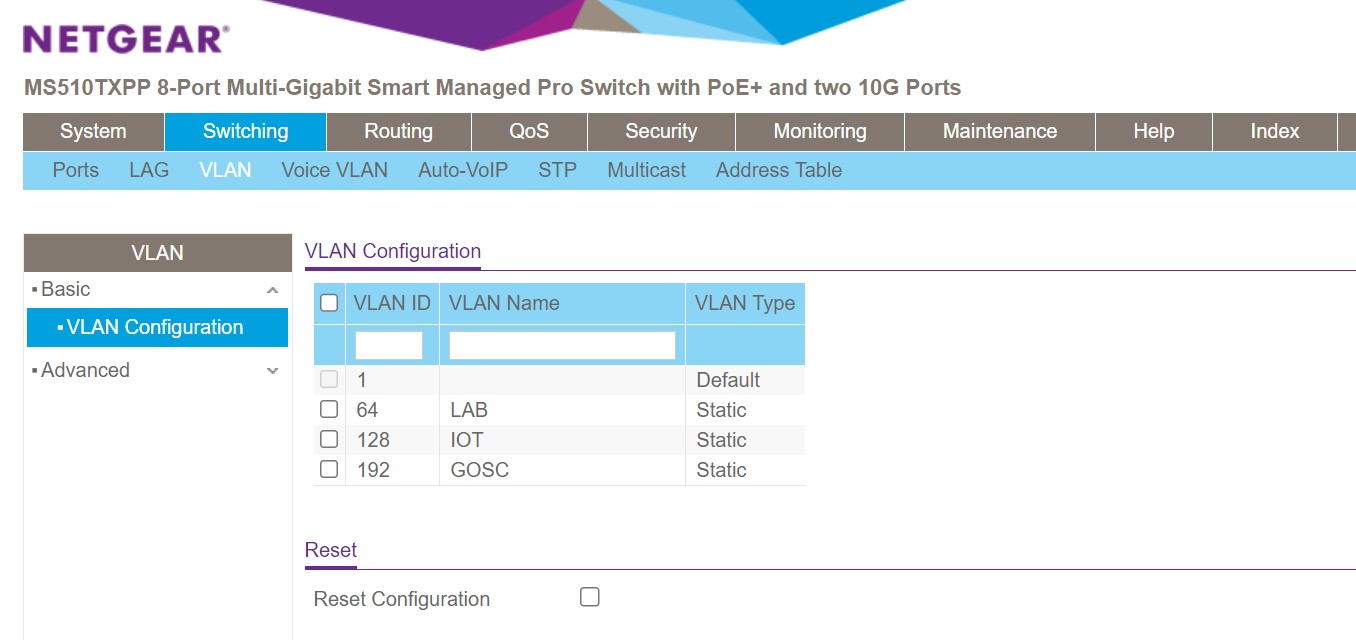Collapse the Basic section chevron
This screenshot has width=1356, height=640.
click(273, 290)
